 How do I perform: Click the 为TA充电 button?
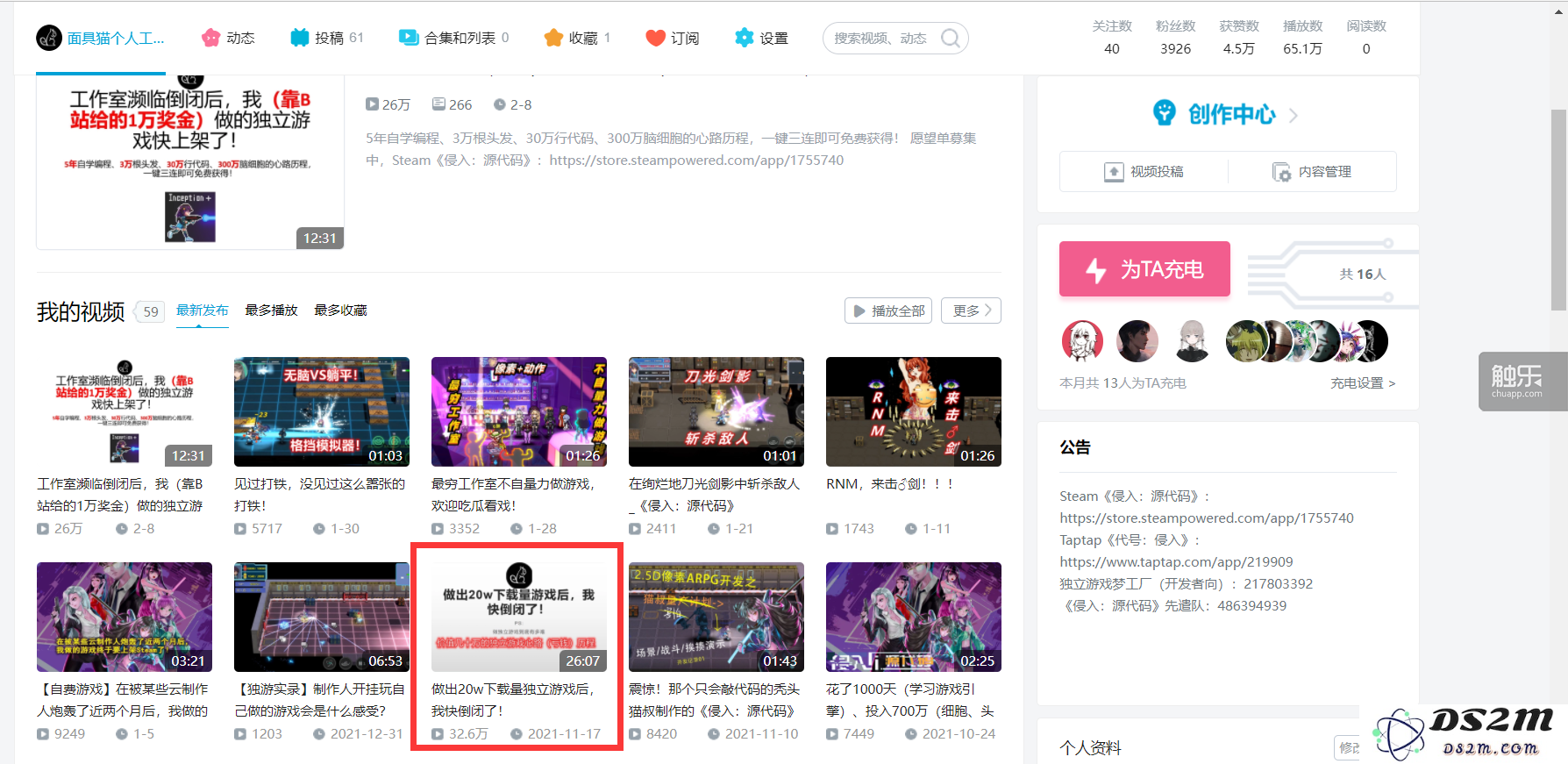tap(1144, 269)
